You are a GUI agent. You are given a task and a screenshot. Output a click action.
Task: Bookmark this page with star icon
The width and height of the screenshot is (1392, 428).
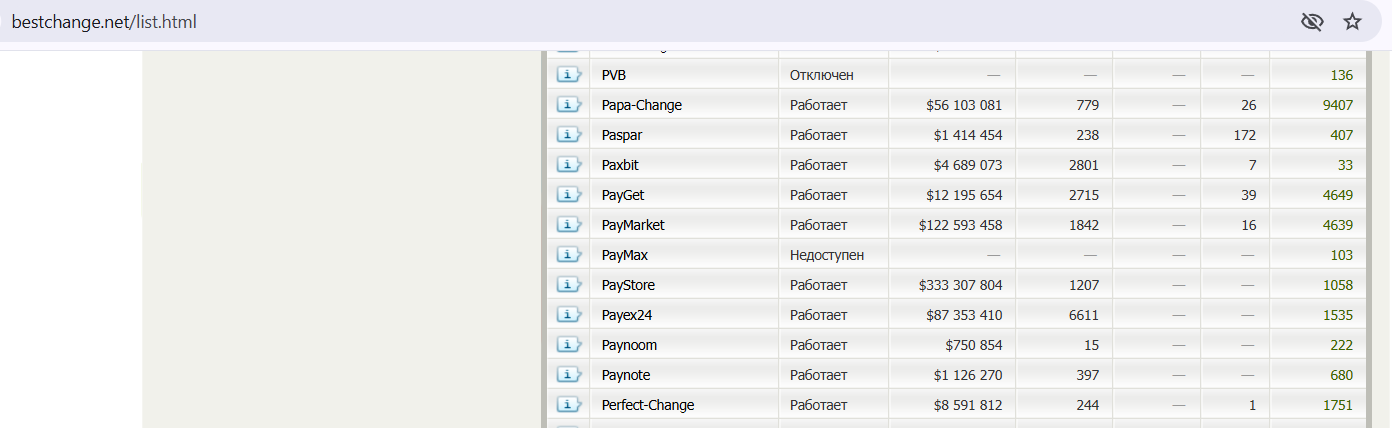coord(1352,22)
